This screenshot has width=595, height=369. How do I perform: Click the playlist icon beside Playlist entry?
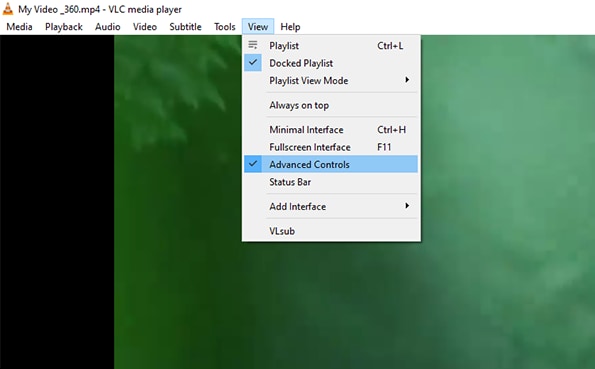click(253, 45)
